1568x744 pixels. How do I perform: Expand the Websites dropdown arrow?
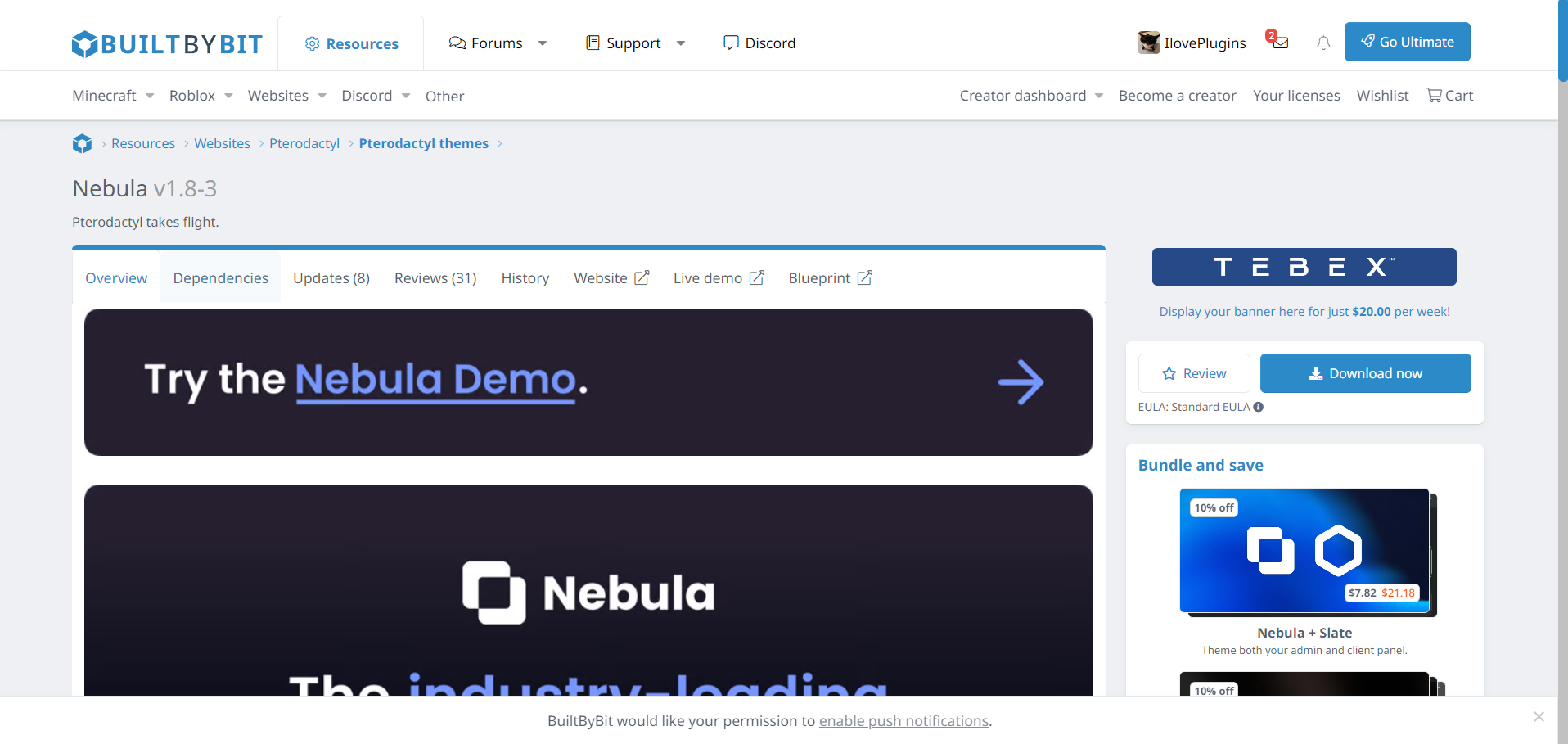pos(322,96)
